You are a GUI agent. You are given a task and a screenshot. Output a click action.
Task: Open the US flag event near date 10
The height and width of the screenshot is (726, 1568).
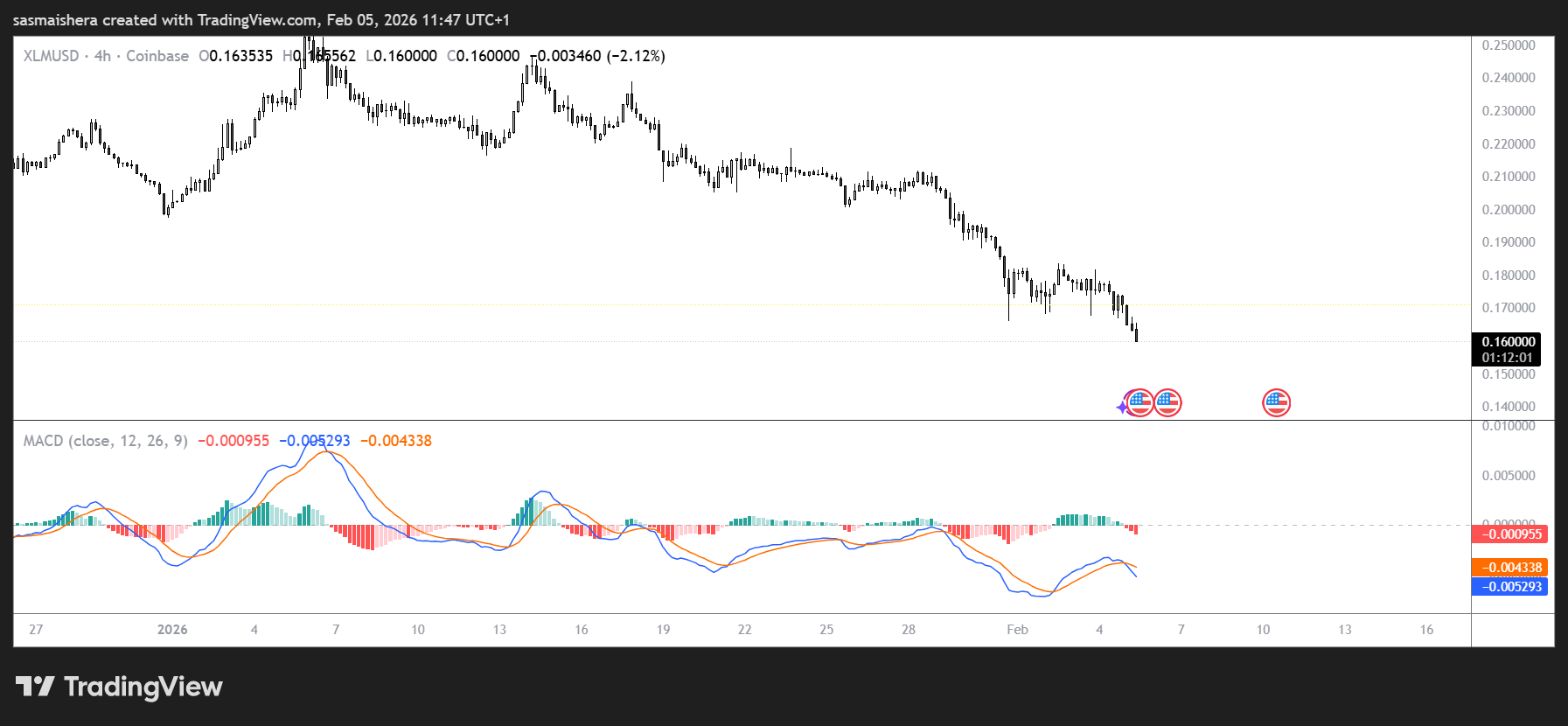tap(1277, 402)
